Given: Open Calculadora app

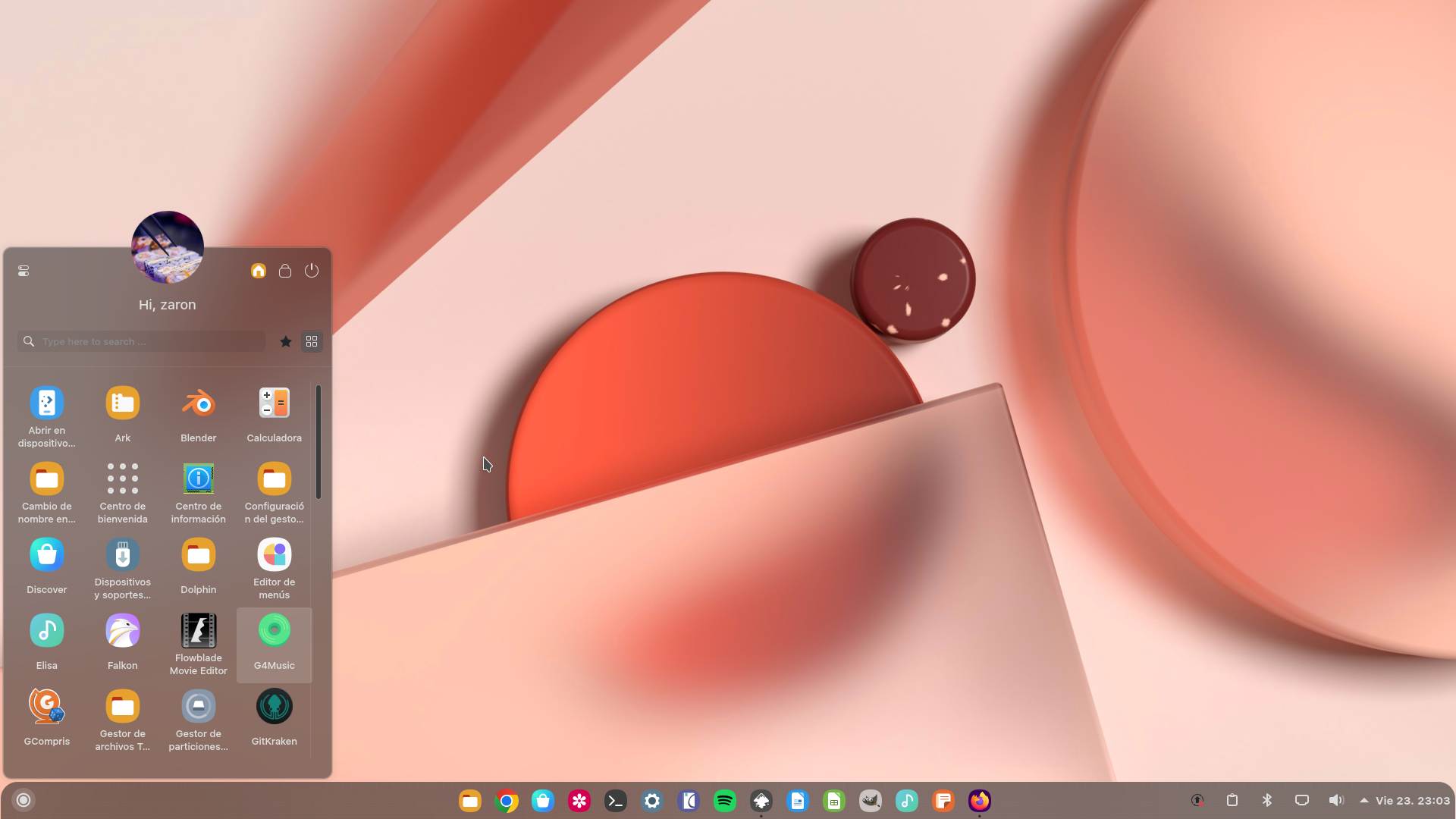Looking at the screenshot, I should coord(275,417).
